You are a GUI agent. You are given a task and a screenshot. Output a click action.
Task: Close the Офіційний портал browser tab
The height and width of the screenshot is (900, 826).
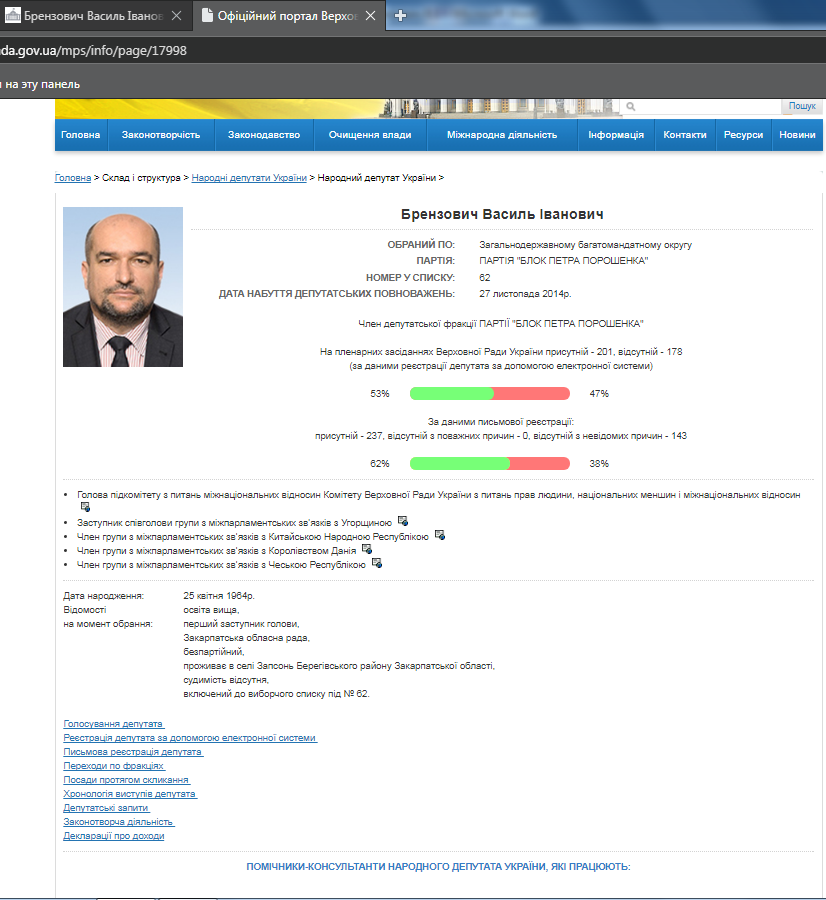coord(371,16)
